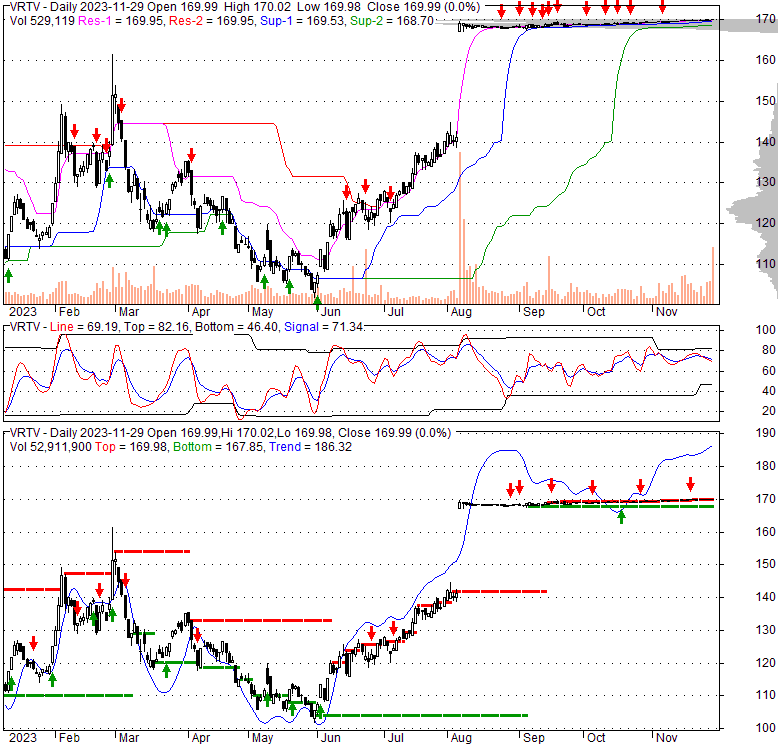Click the 160 price label on top chart axis

[765, 60]
